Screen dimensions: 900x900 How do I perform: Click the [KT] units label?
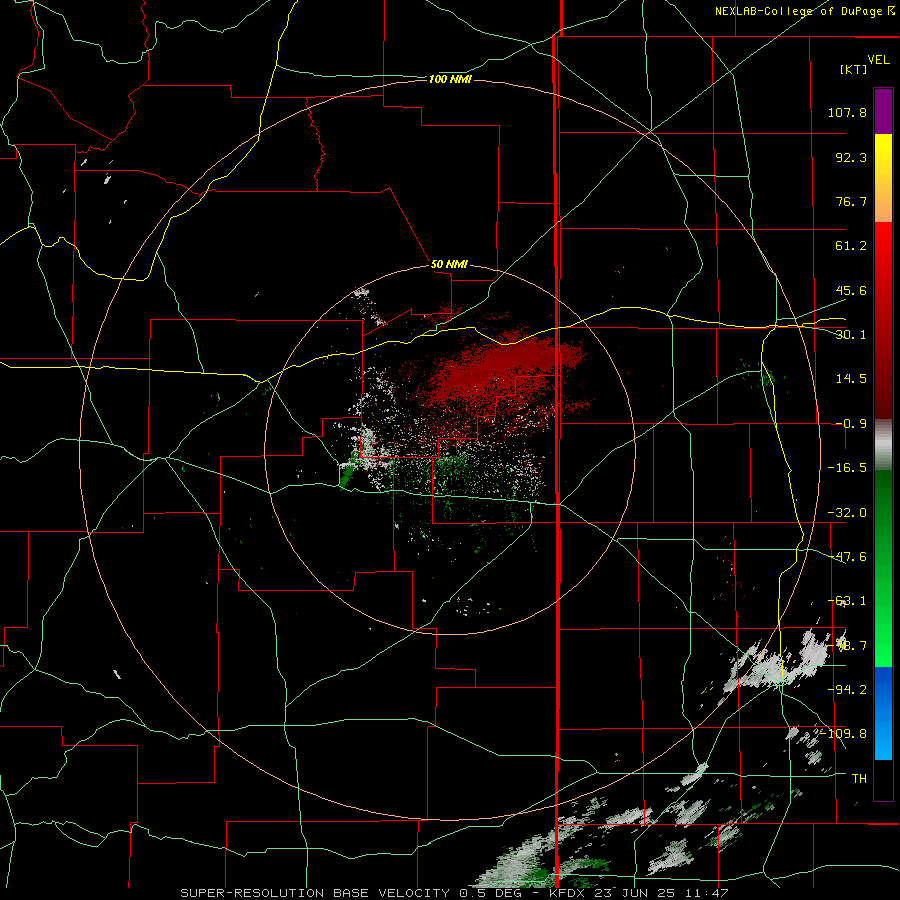(x=853, y=69)
